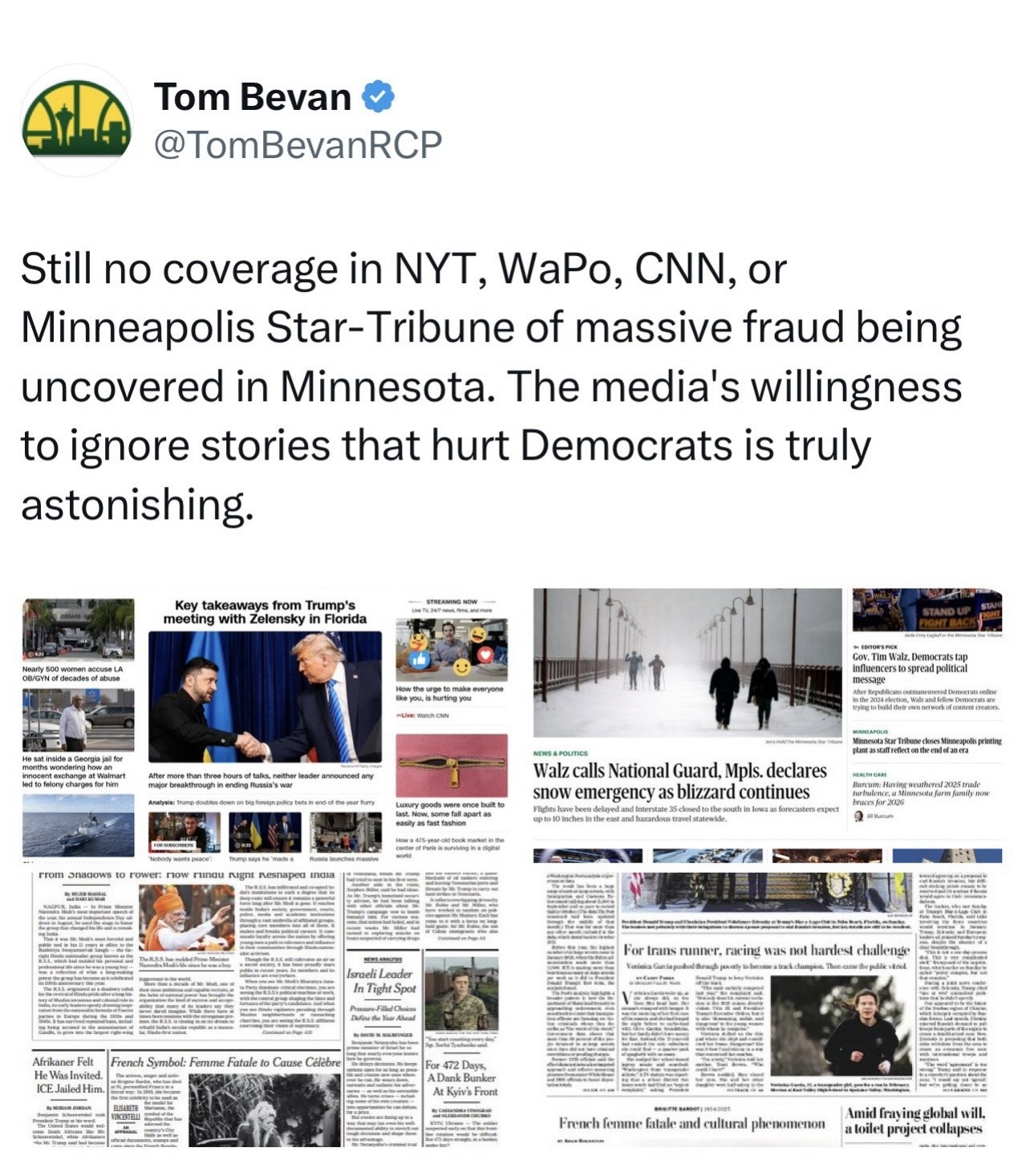The image size is (1034, 1176).
Task: Open 'Nearly 500 women accuse LA OB/GYN' story
Action: pyautogui.click(x=72, y=673)
